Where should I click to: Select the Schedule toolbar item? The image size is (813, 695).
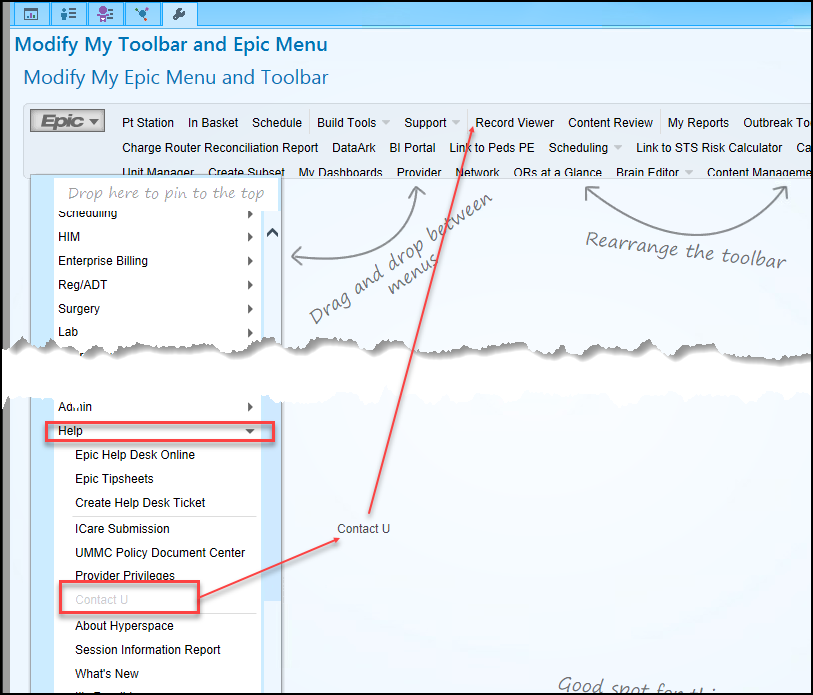point(277,123)
